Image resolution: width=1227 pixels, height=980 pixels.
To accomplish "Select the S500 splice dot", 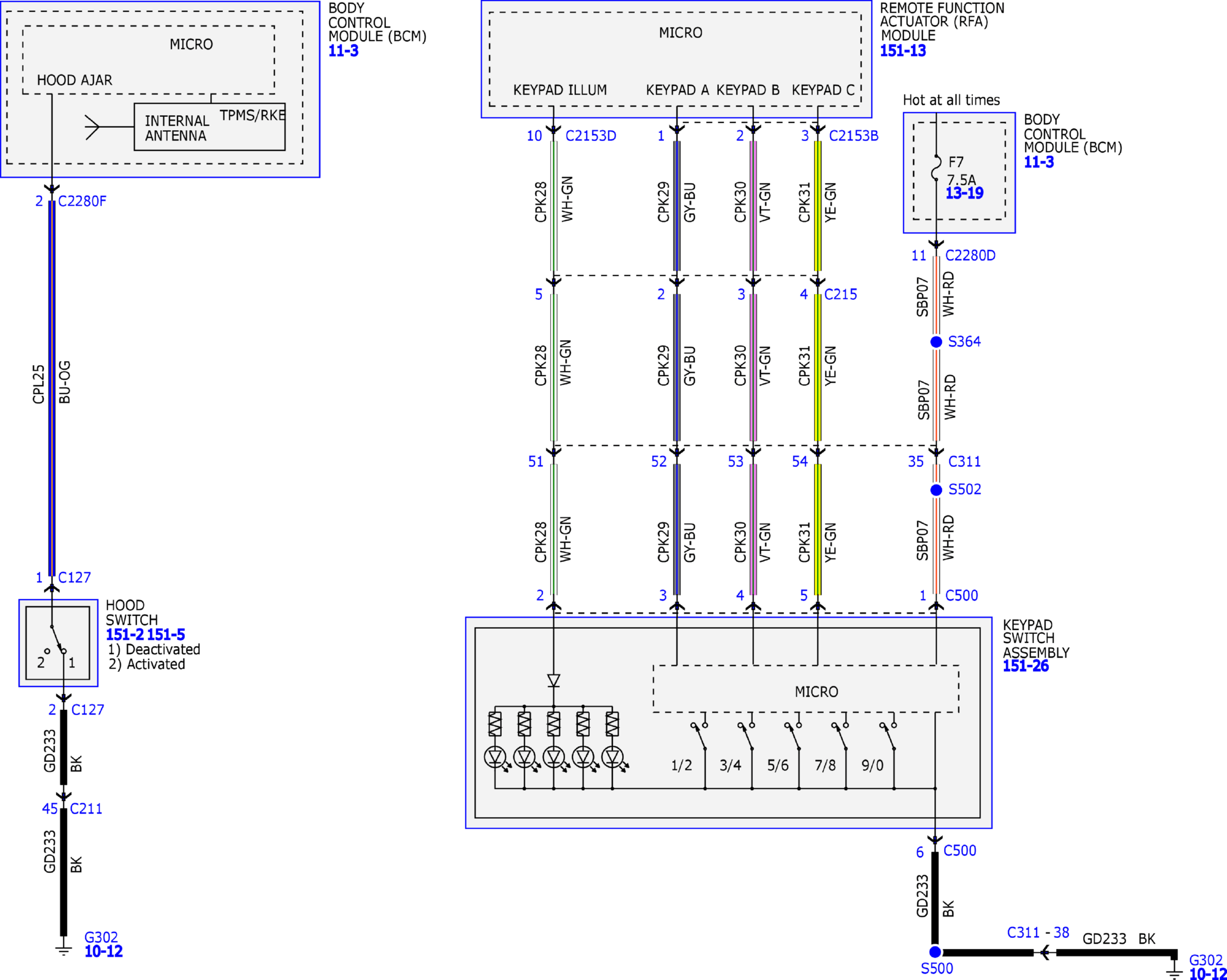I will 935,952.
